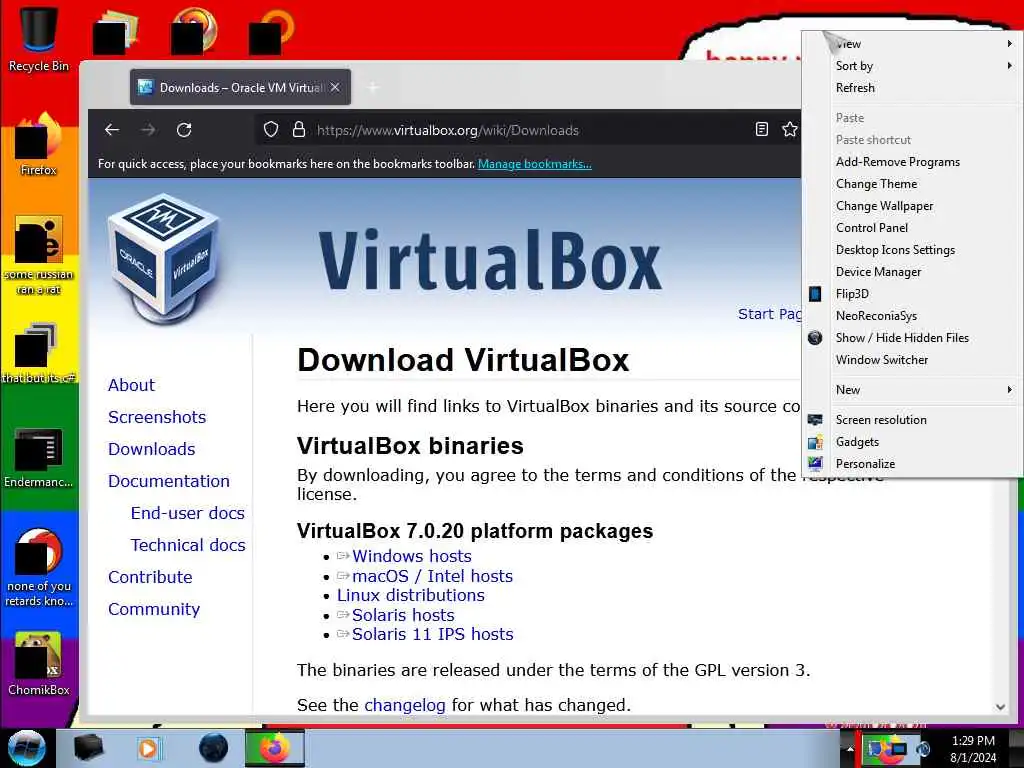Image resolution: width=1024 pixels, height=768 pixels.
Task: Select the Endermanc... desktop icon
Action: [39, 457]
